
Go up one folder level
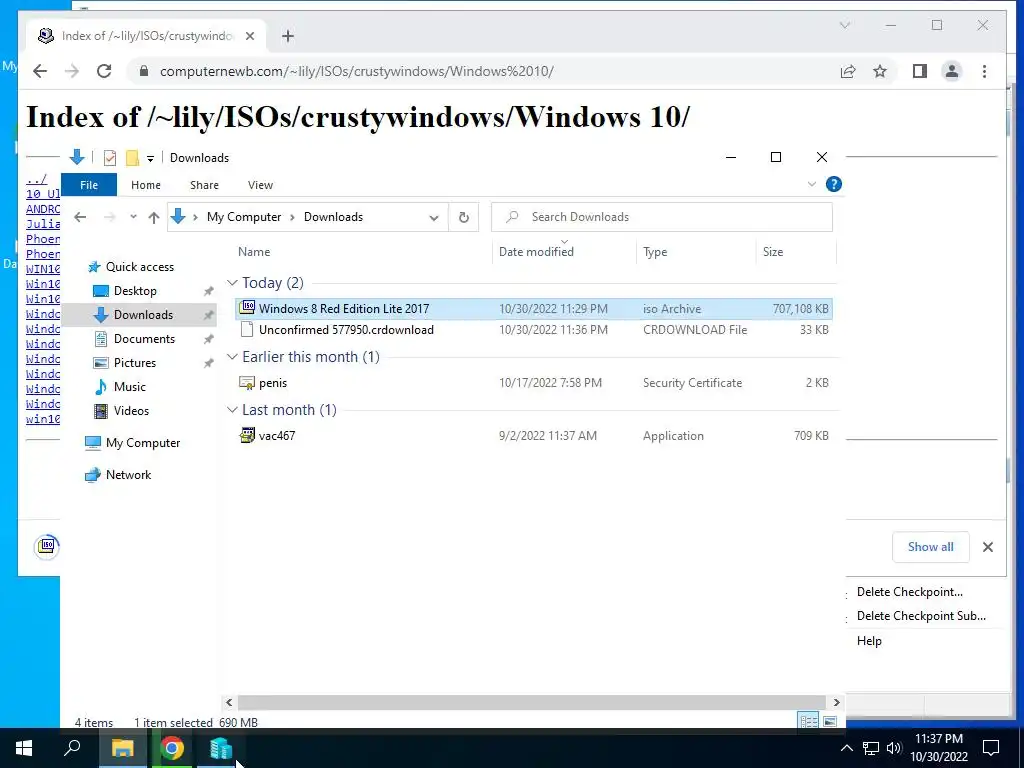click(153, 217)
